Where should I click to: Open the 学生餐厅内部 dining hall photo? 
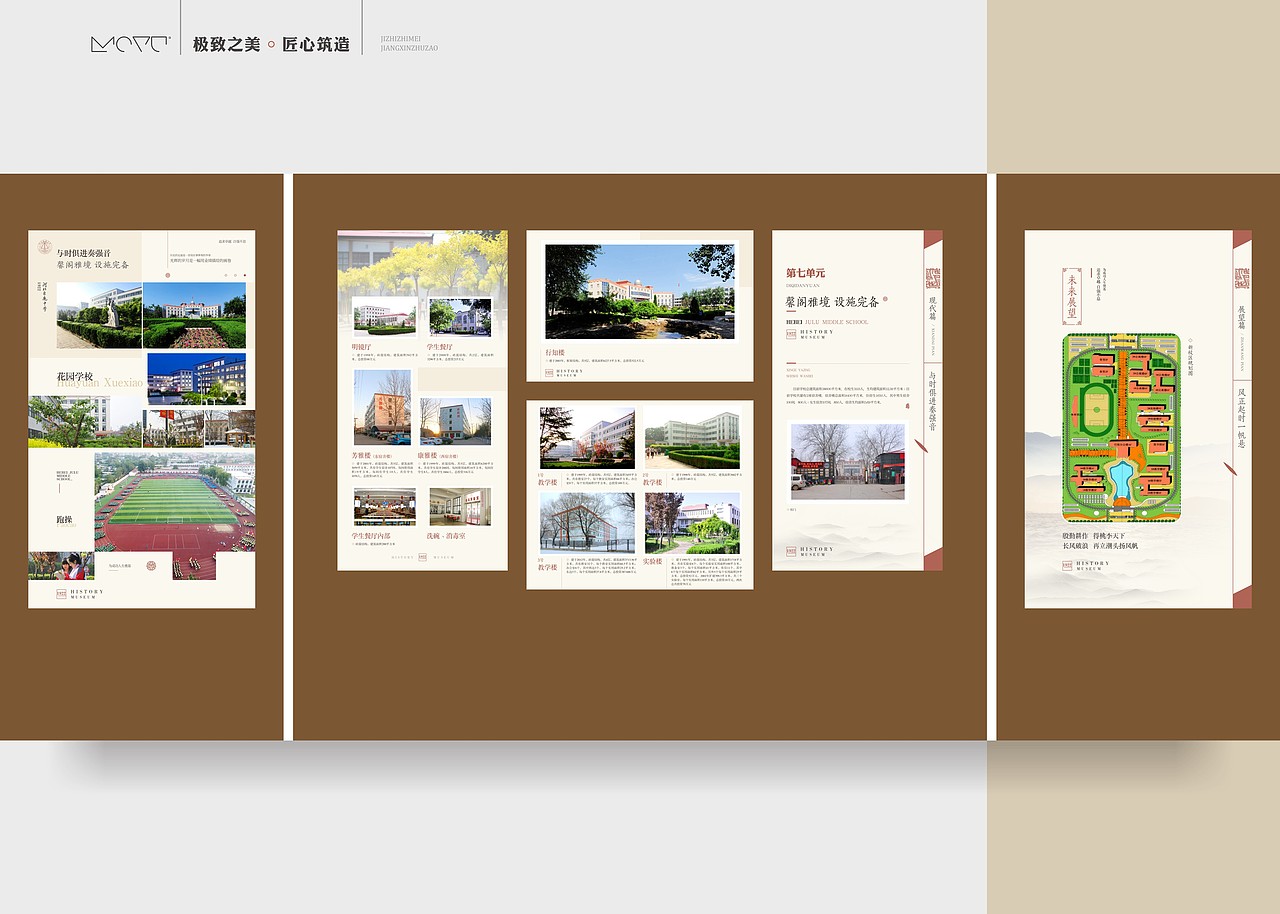click(x=385, y=507)
